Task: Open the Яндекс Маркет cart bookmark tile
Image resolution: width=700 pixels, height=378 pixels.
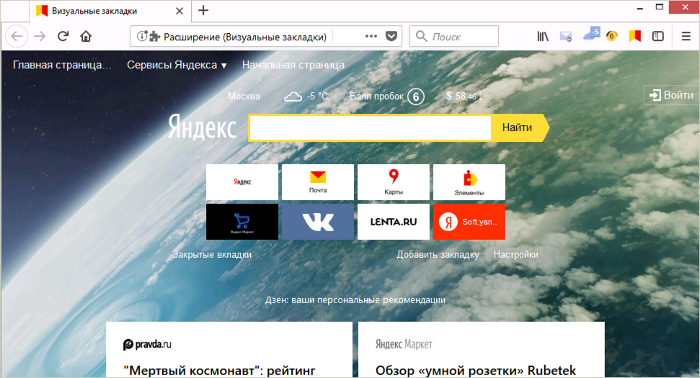Action: tap(242, 222)
